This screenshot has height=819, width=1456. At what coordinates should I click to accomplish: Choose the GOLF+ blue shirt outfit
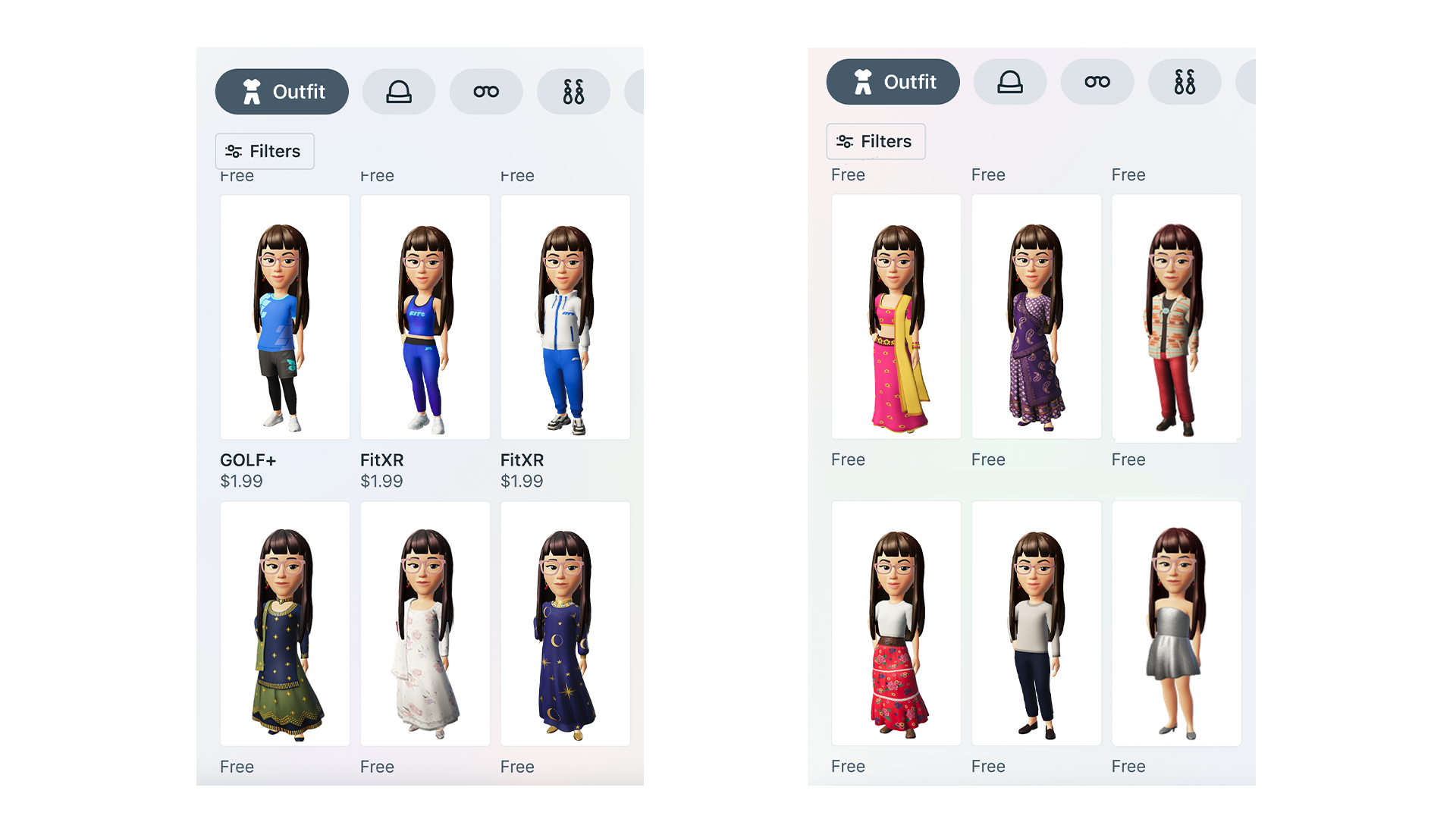285,318
